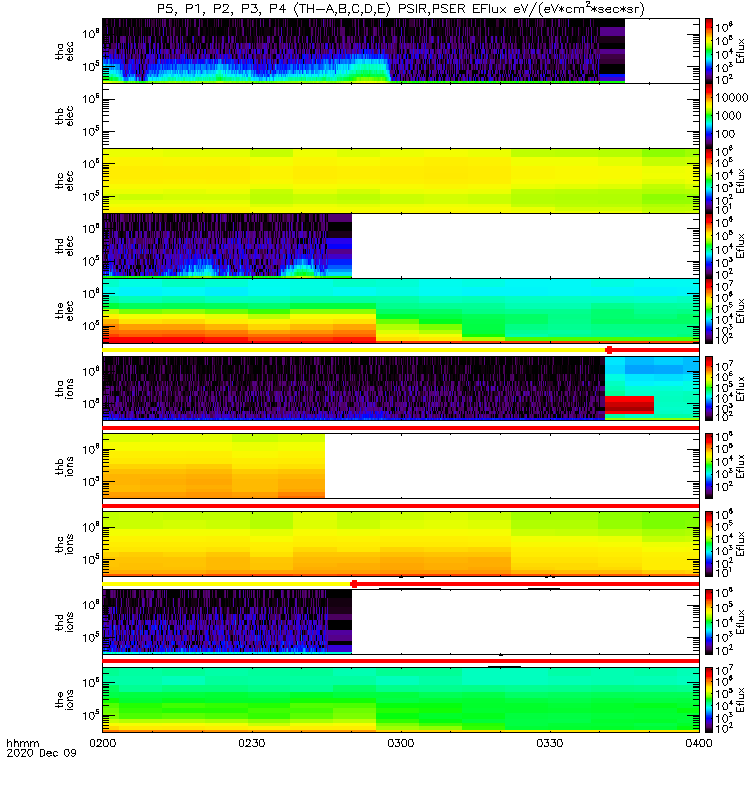Viewport: 750px width, 800px height.
Task: Click the Eflux label beside tha elec color bar
Action: pyautogui.click(x=740, y=51)
